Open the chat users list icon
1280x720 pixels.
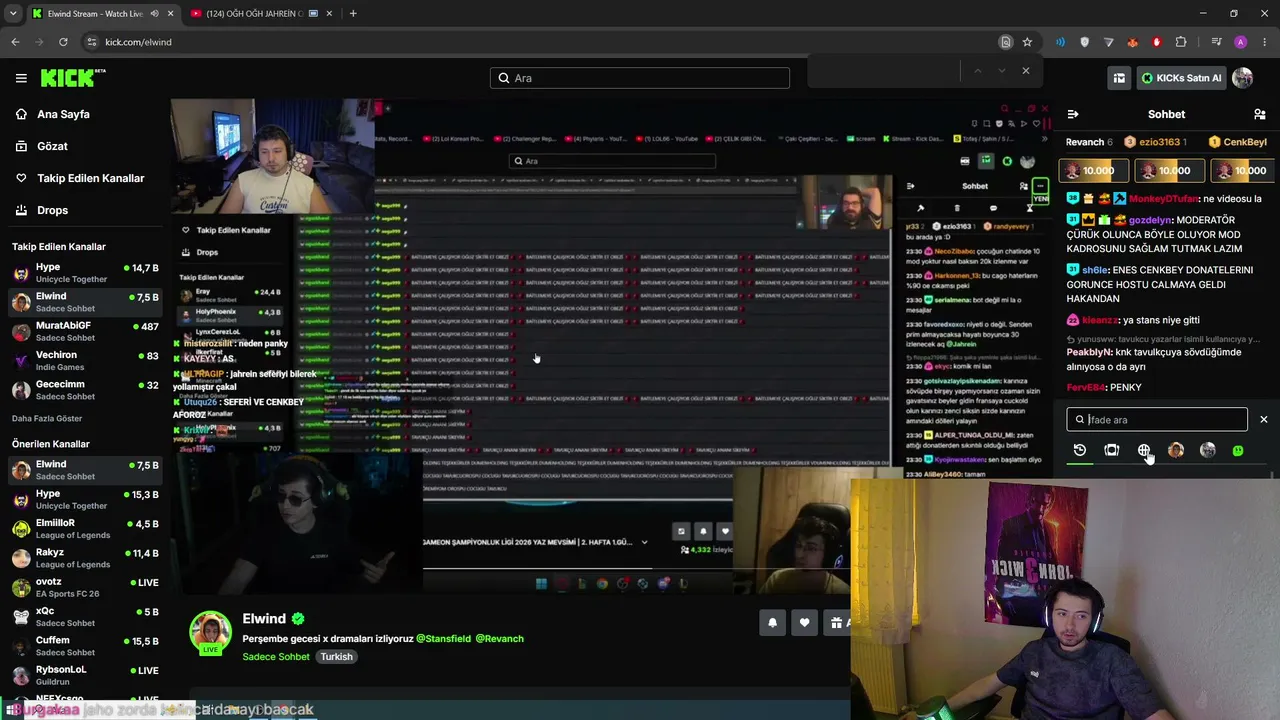coord(1260,114)
